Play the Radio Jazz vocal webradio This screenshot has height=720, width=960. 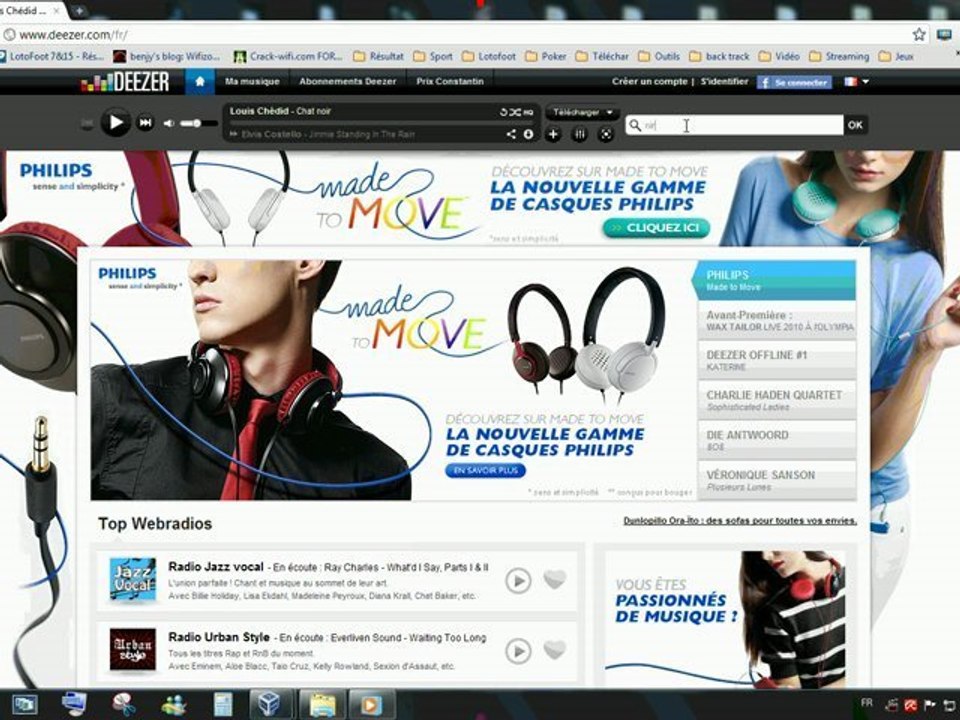pos(518,580)
